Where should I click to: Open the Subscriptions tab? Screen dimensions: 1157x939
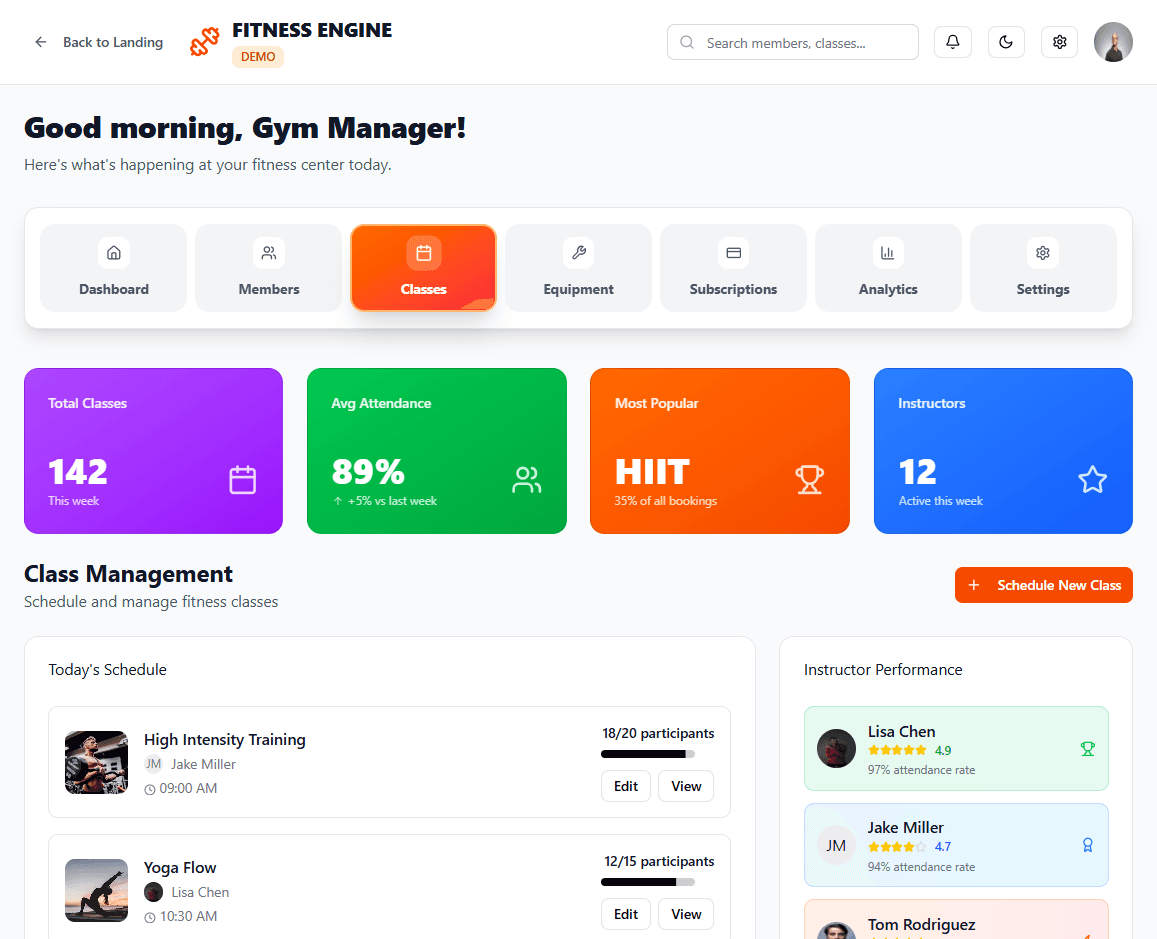(x=733, y=268)
